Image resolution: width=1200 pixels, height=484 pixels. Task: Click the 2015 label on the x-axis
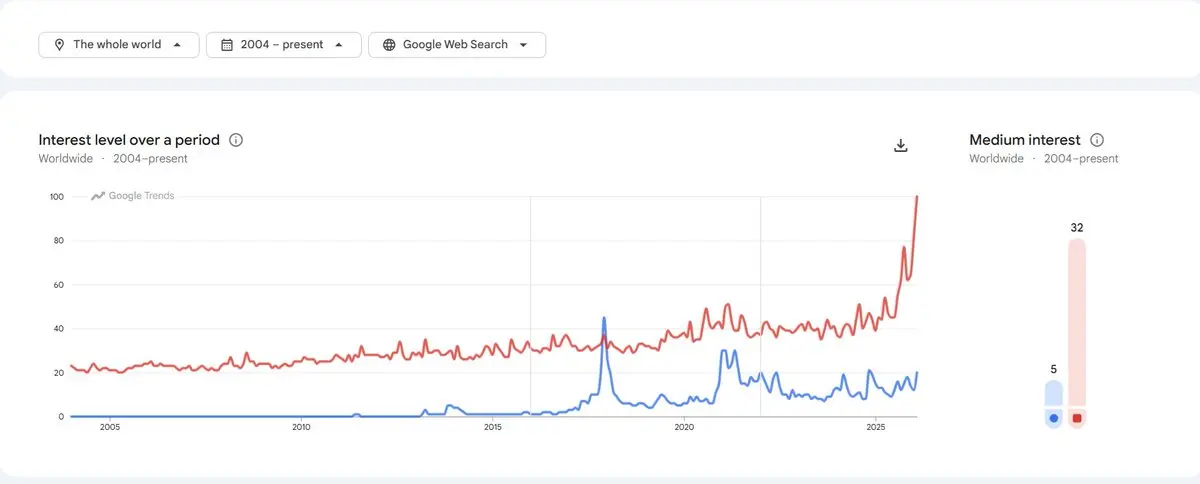point(493,428)
